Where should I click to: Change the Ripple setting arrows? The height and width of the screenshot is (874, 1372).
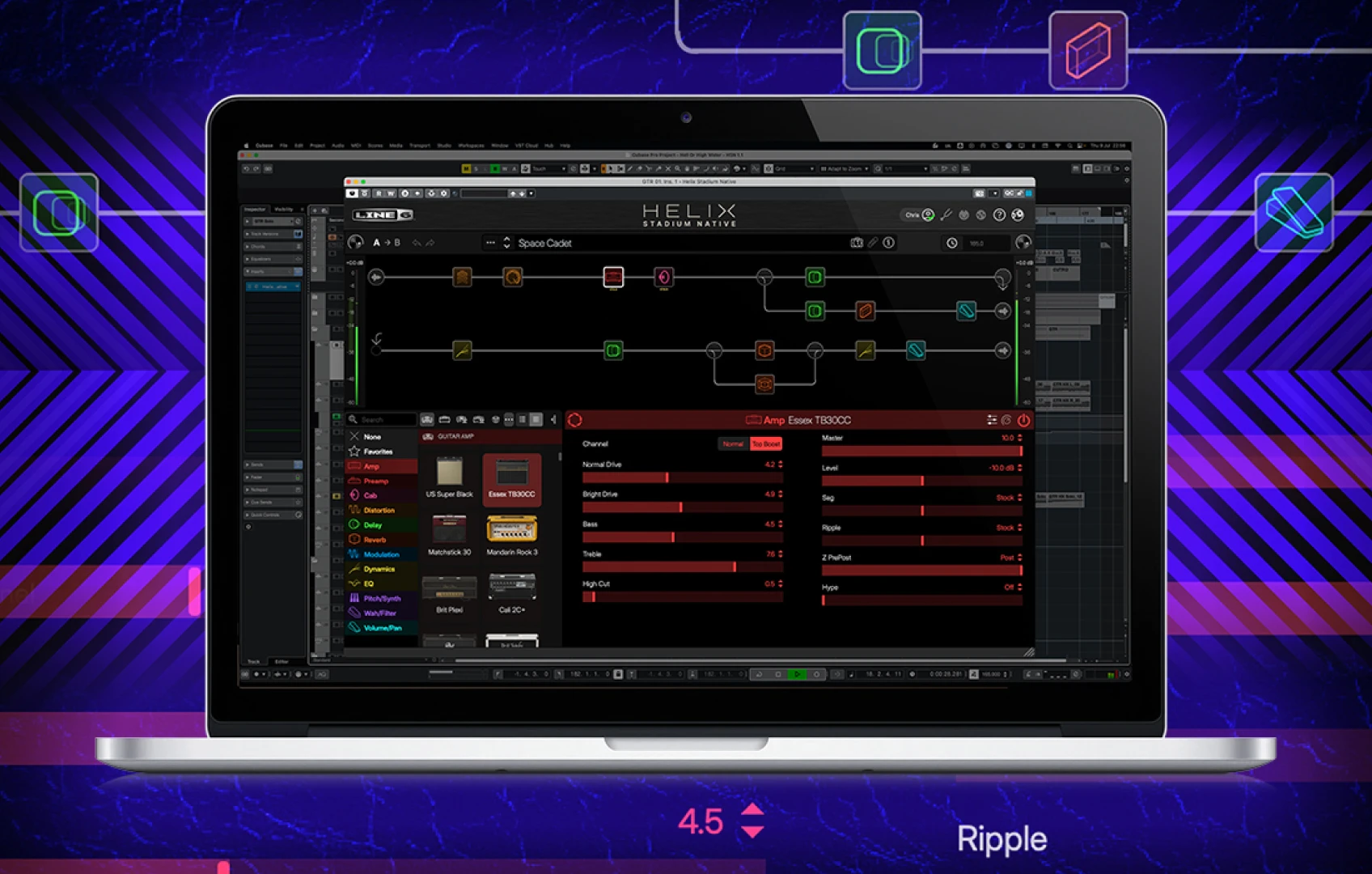[x=1019, y=528]
